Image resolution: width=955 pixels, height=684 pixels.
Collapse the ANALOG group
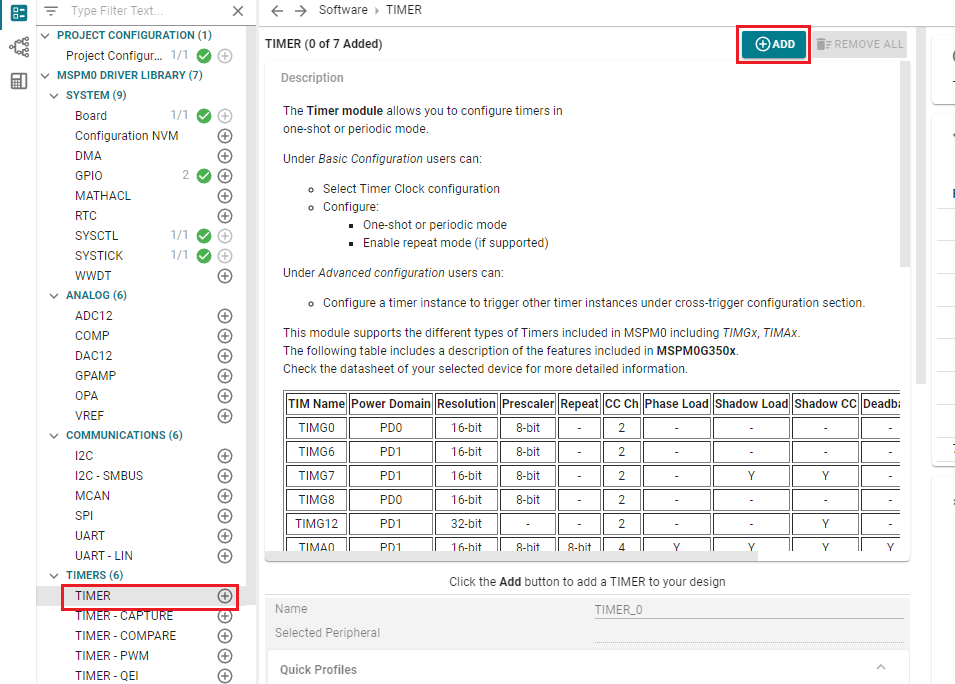tap(54, 295)
